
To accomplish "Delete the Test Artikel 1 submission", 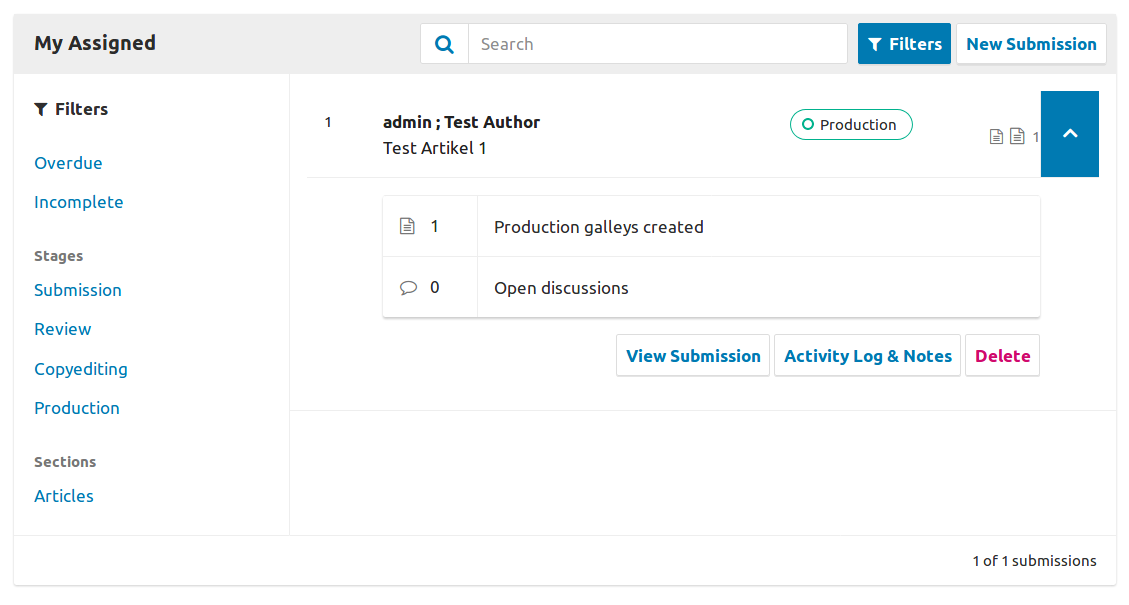I will [1002, 356].
